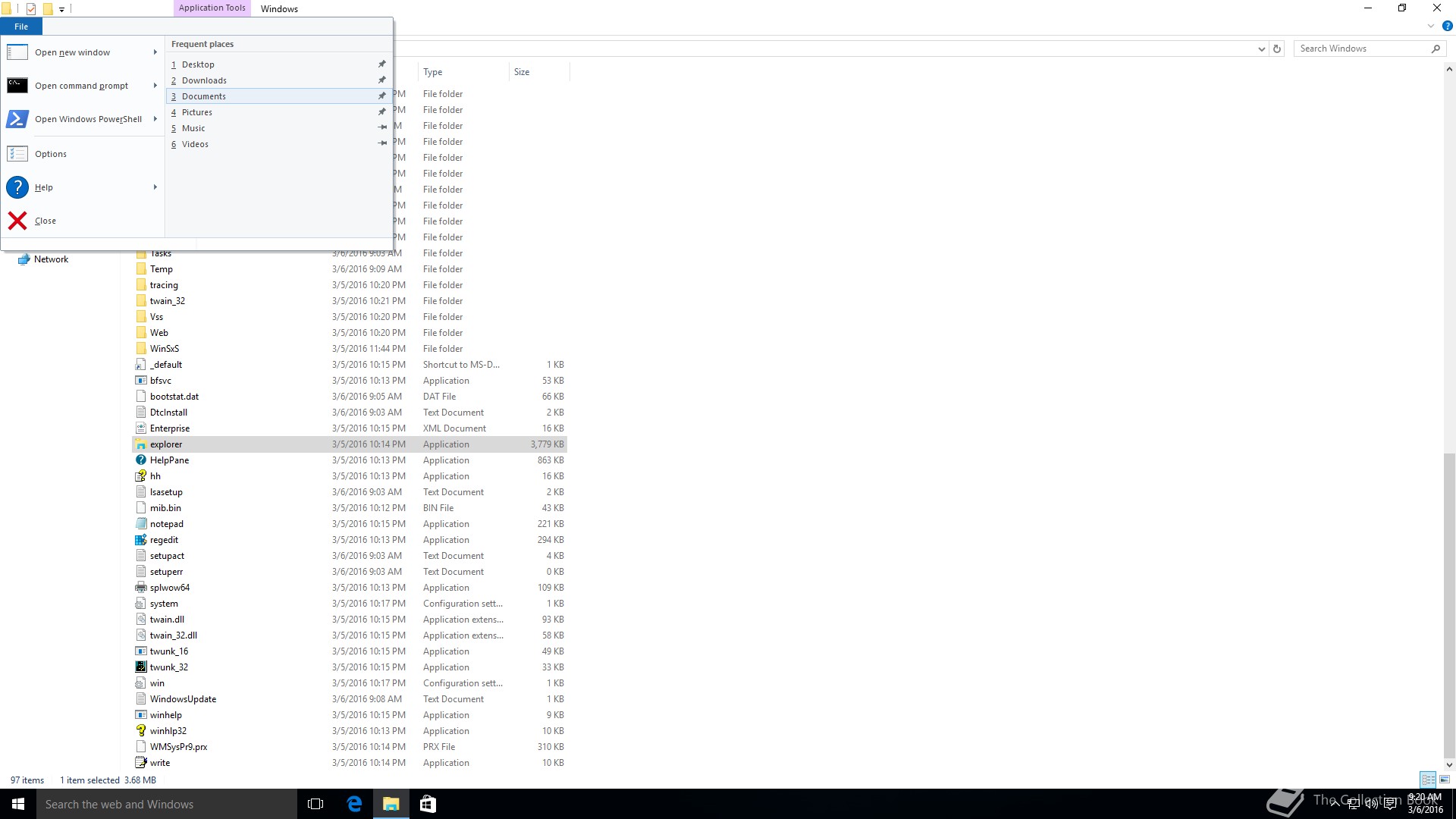Click the Options icon in File menu
1456x819 pixels.
pyautogui.click(x=17, y=154)
